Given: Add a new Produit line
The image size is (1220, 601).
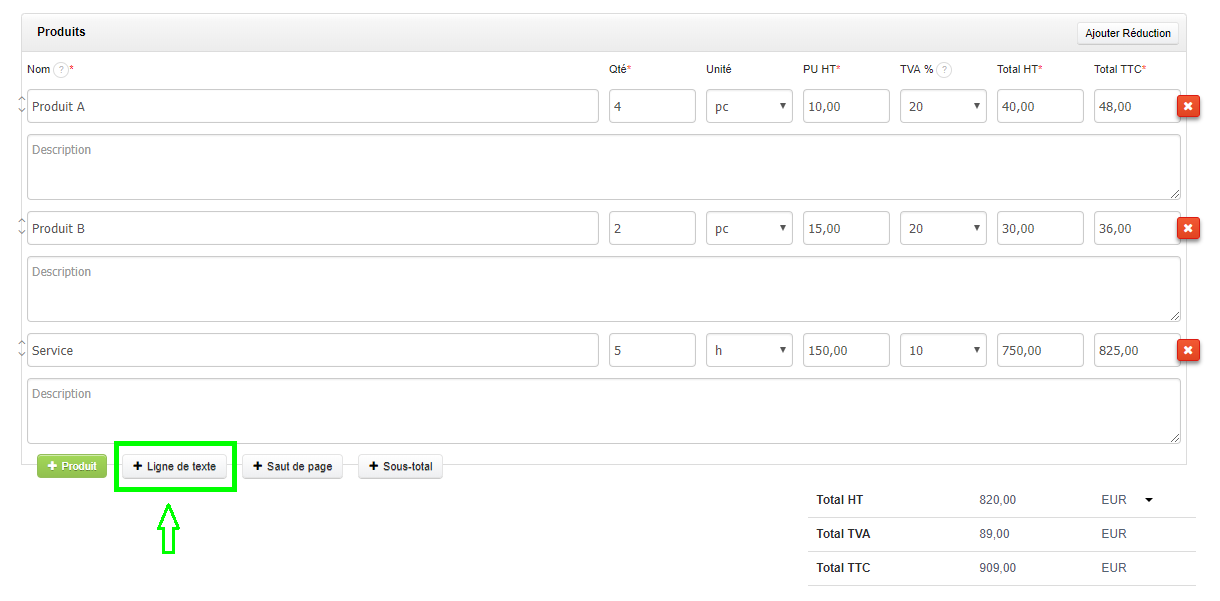Looking at the screenshot, I should click(x=72, y=466).
